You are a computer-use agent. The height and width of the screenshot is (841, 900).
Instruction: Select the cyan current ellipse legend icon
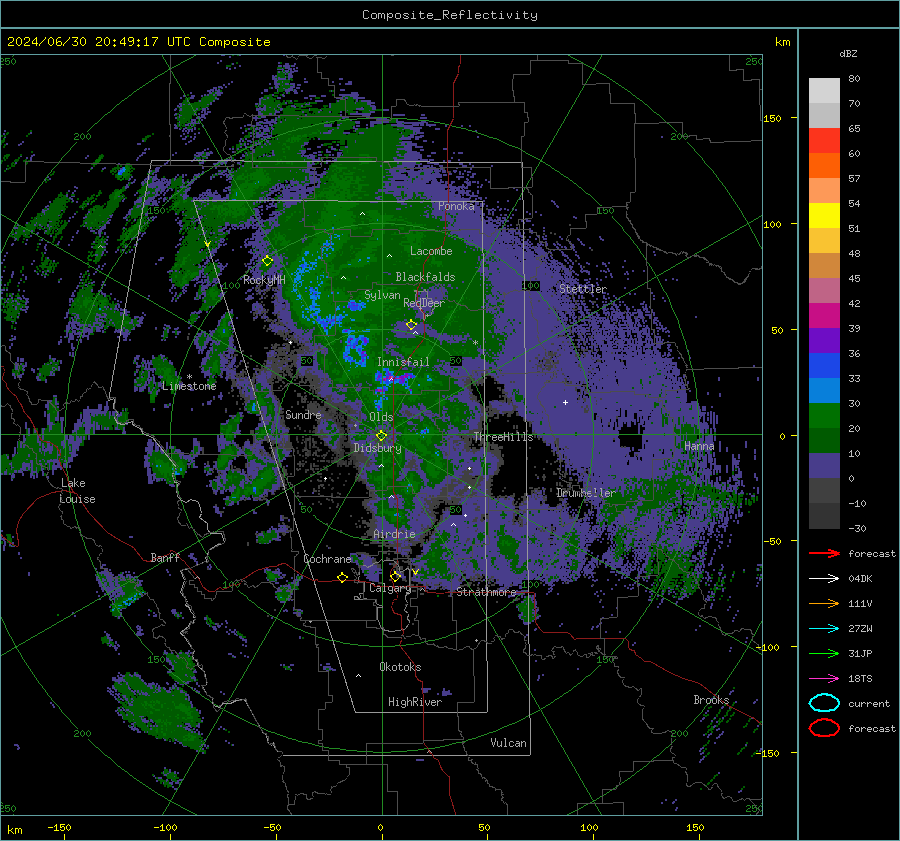point(824,703)
